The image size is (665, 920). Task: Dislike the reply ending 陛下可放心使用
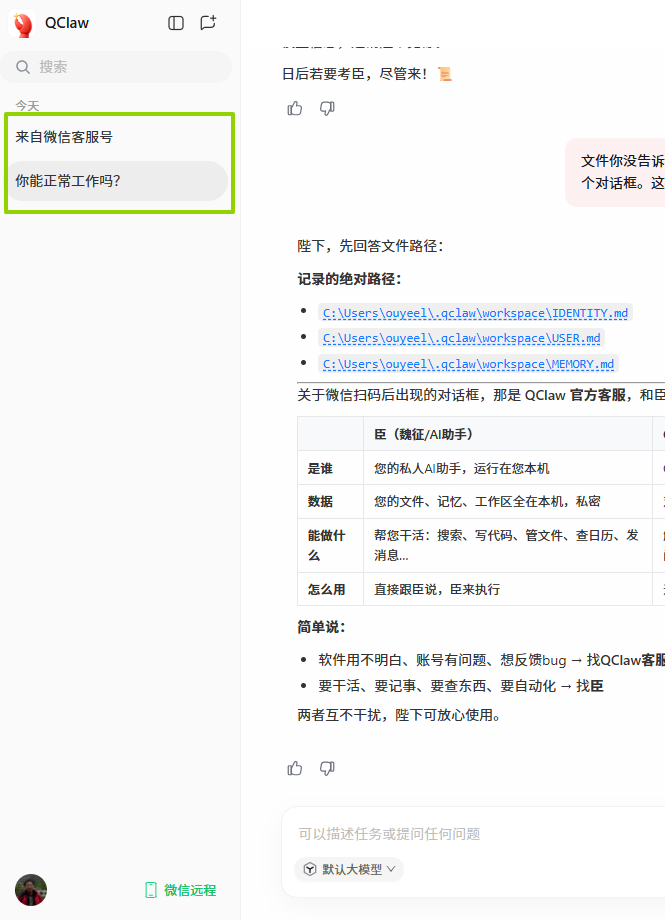coord(327,768)
